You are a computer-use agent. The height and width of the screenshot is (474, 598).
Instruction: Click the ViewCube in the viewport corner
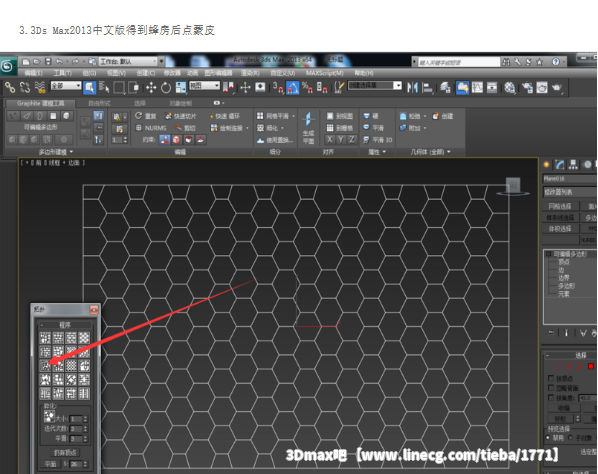(513, 186)
